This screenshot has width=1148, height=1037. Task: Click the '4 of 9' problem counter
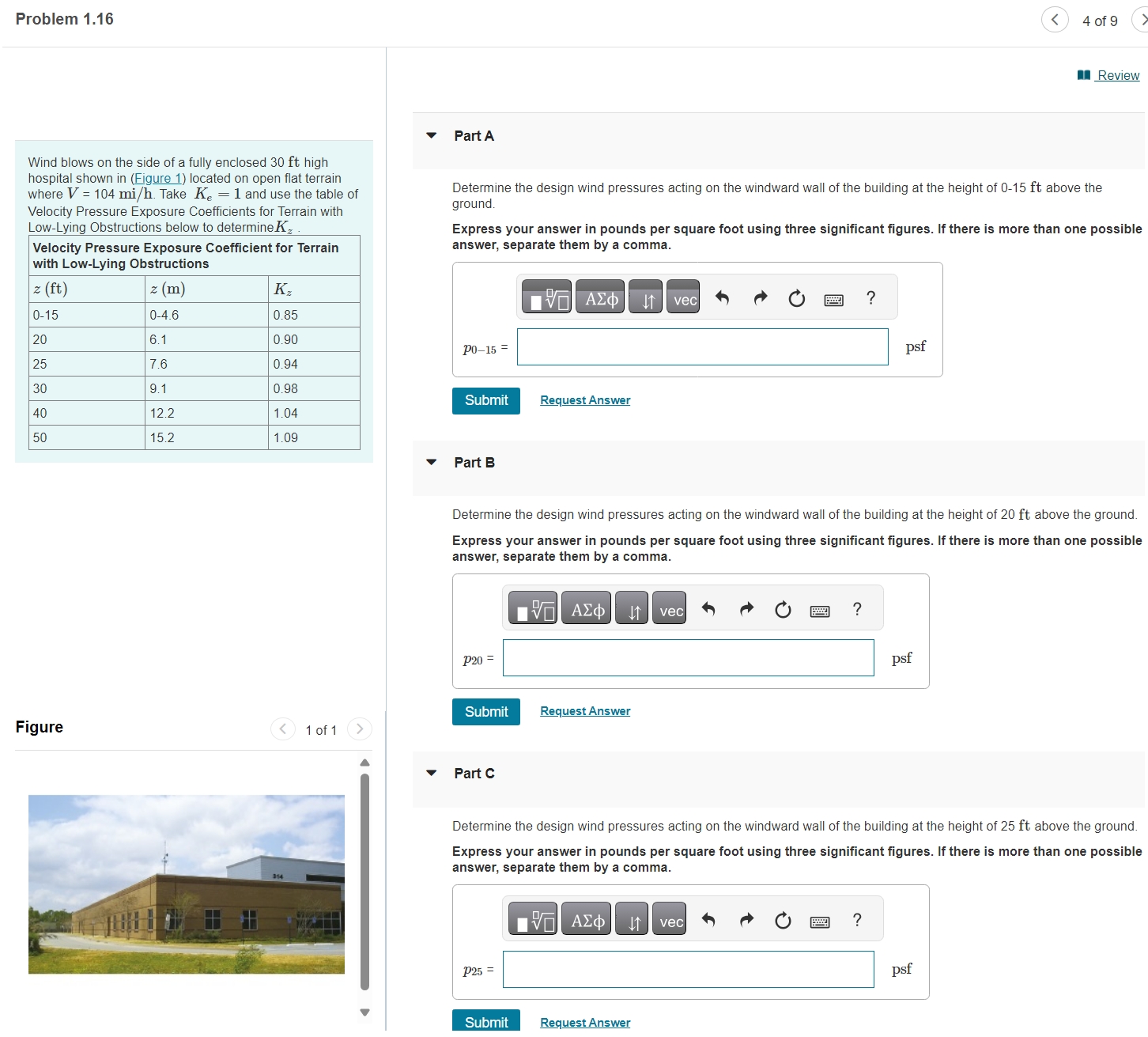click(x=1100, y=21)
